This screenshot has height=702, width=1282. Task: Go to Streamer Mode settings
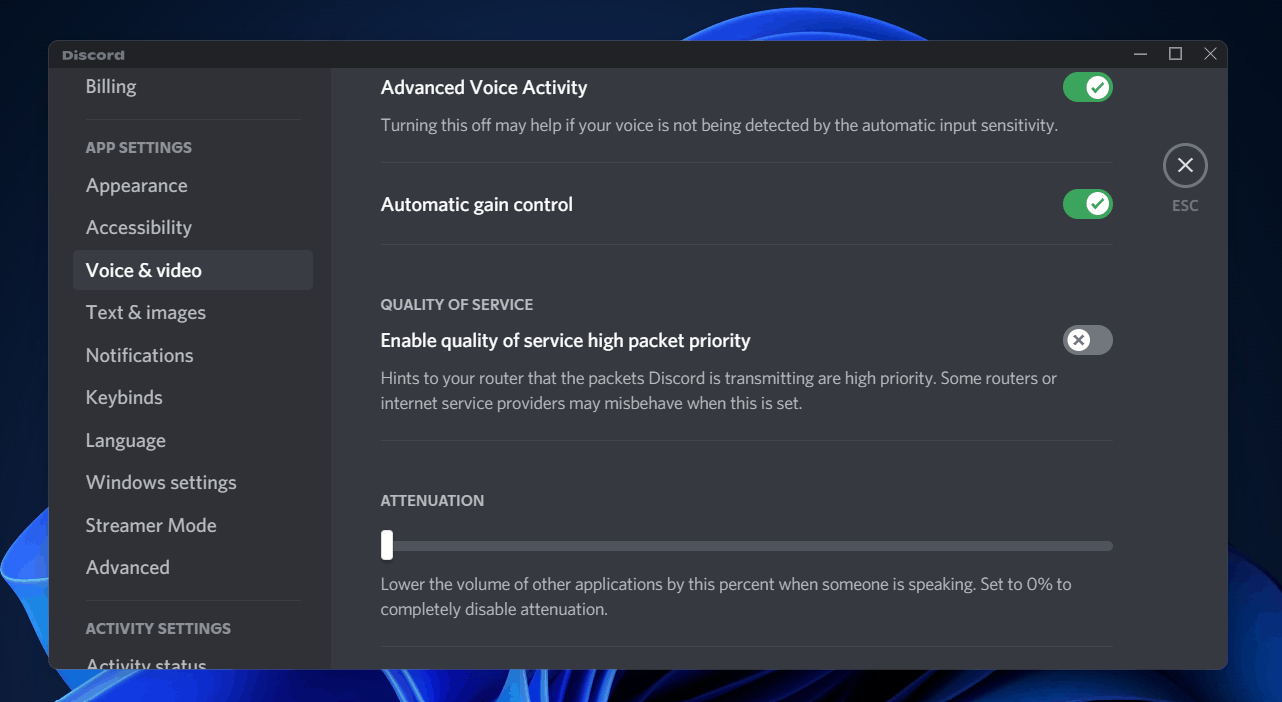point(151,526)
